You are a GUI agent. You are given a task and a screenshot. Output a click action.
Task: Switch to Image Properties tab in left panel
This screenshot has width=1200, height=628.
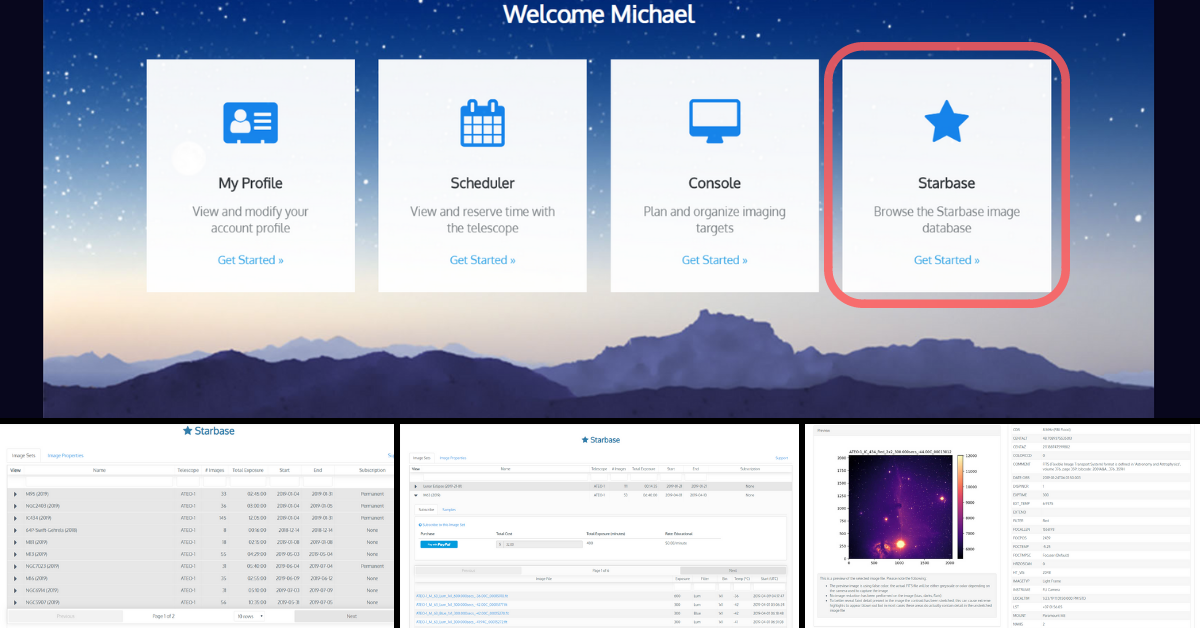coord(65,455)
